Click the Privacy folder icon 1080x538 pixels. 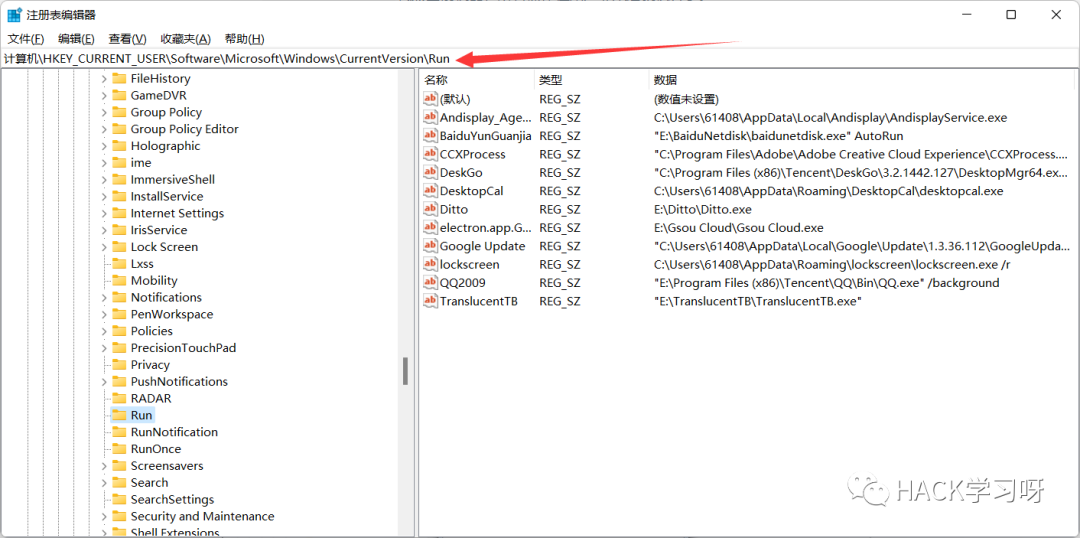point(119,365)
